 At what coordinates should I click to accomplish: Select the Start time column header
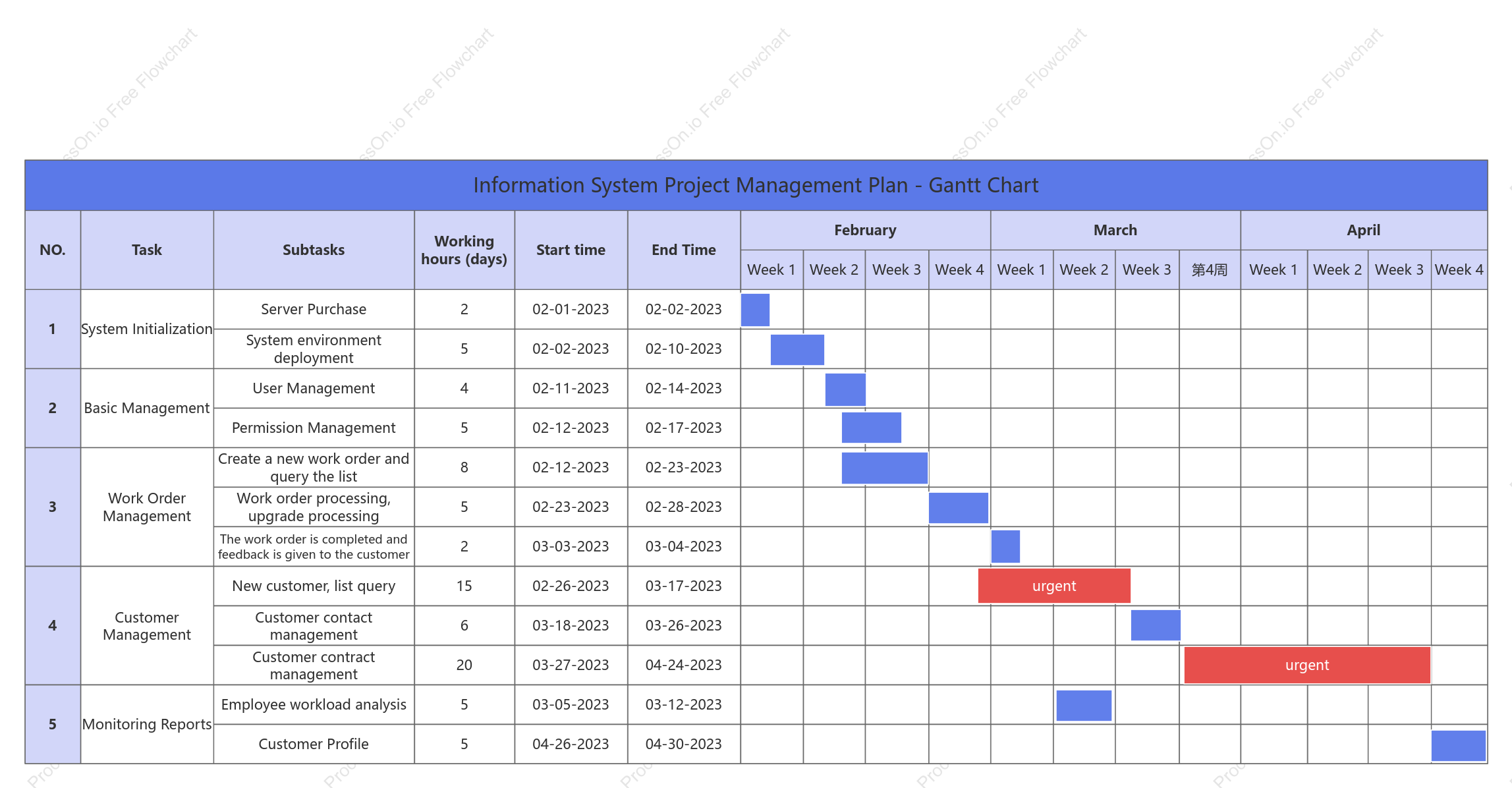tap(571, 250)
